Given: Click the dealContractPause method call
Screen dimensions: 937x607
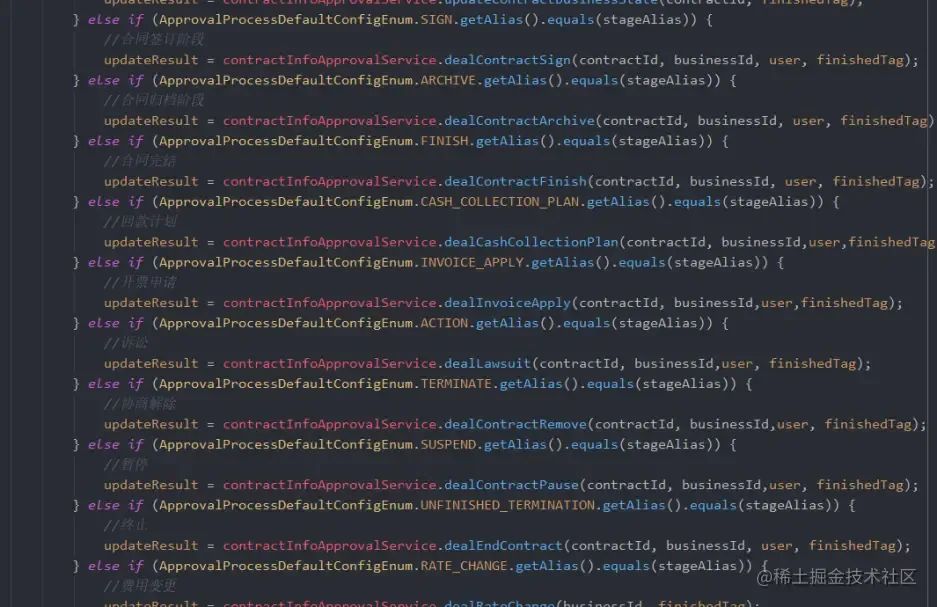Looking at the screenshot, I should (x=512, y=485).
